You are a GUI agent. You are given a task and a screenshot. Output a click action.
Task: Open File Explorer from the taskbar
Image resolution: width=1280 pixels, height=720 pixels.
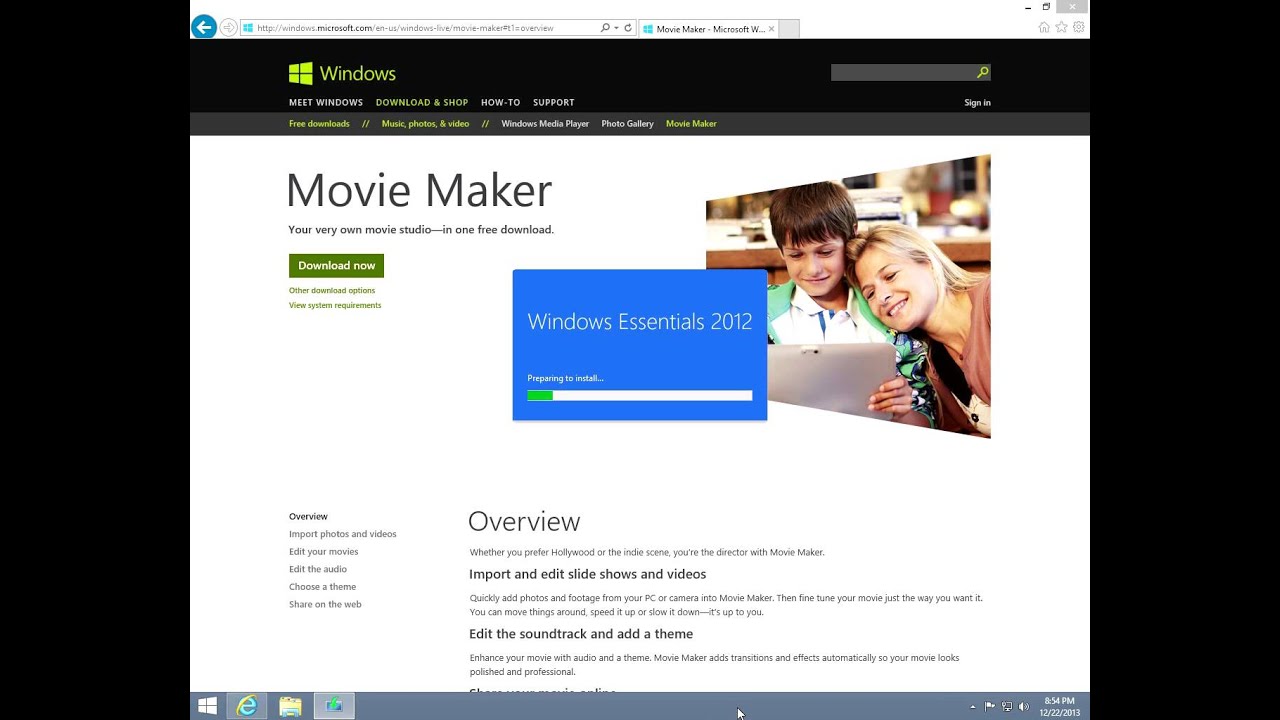pos(290,706)
